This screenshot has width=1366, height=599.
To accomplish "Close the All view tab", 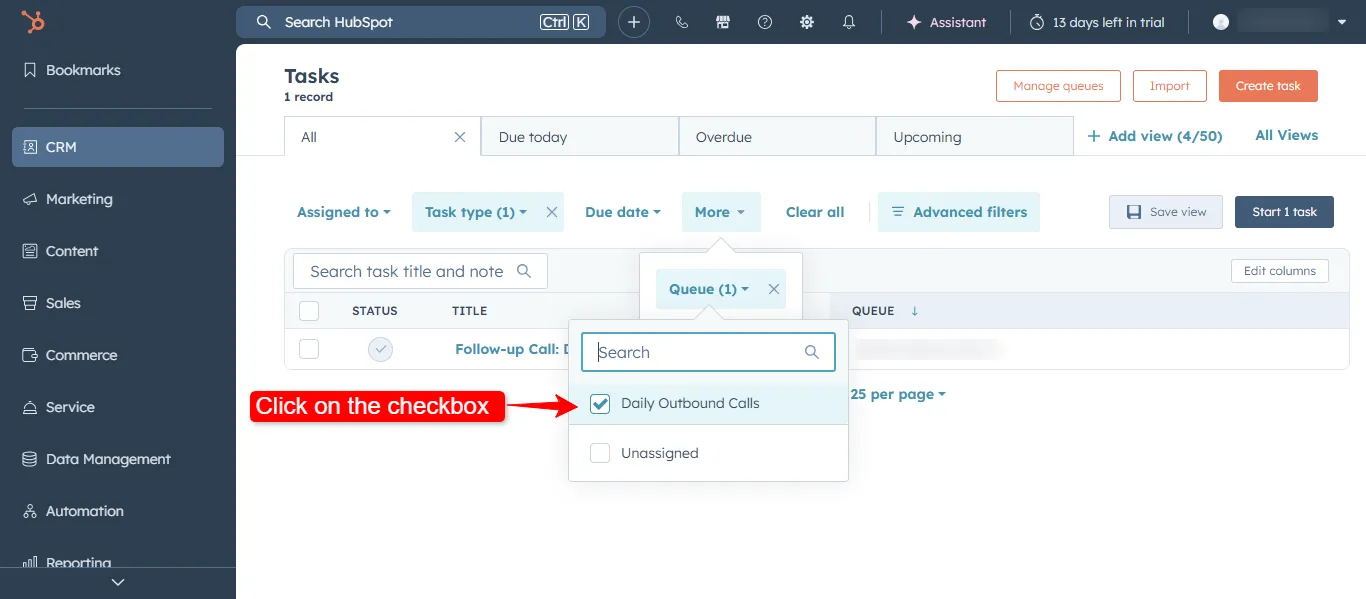I will [460, 137].
